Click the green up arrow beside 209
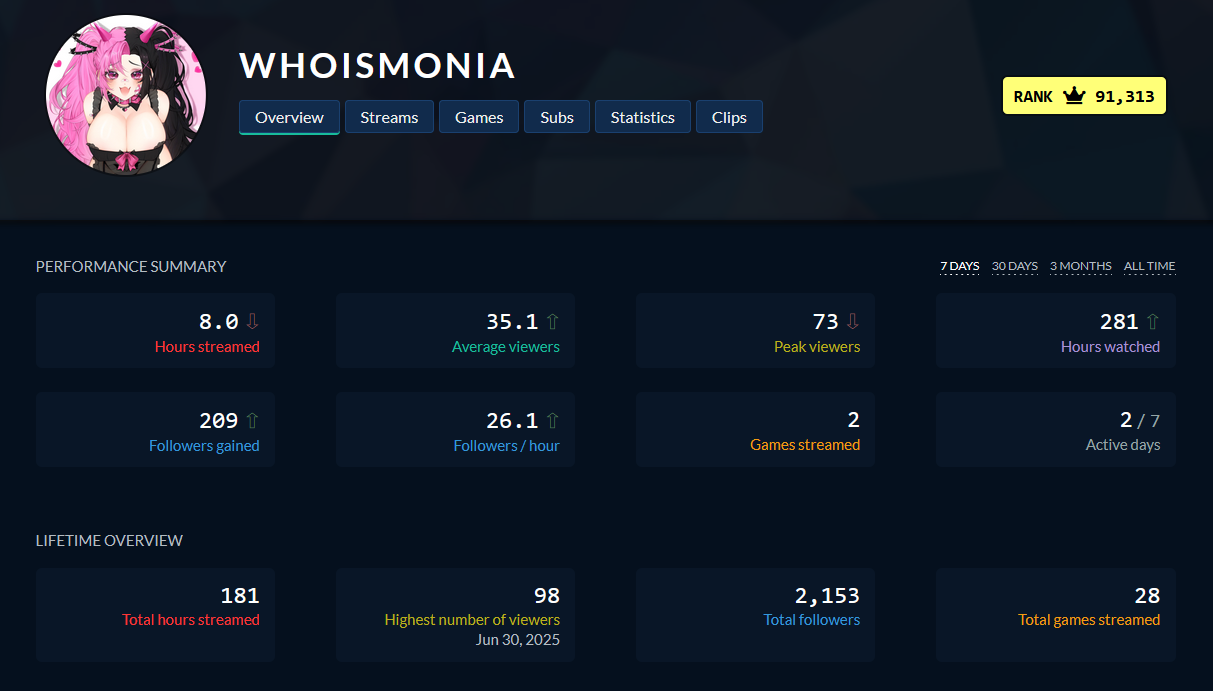1213x691 pixels. tap(252, 421)
